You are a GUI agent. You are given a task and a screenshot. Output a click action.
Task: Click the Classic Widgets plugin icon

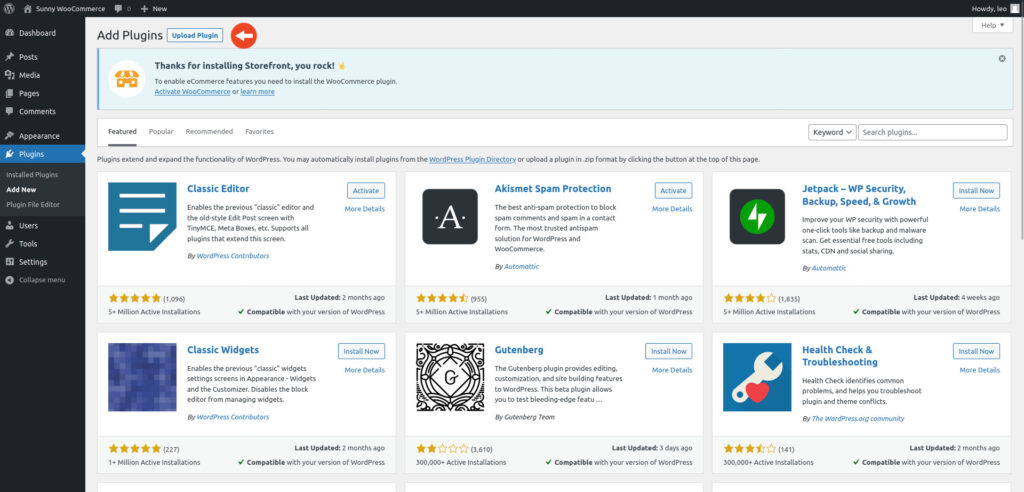142,377
